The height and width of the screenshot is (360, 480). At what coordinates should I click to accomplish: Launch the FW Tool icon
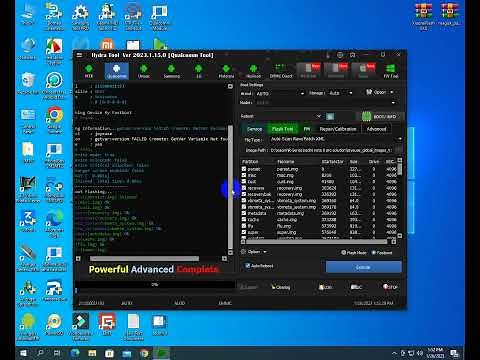click(391, 71)
